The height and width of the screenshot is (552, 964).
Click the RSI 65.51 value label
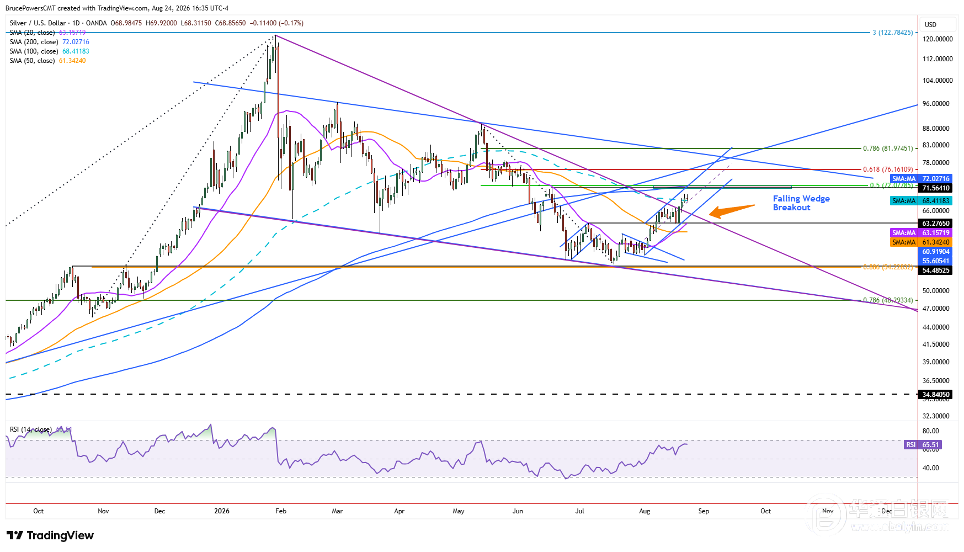(923, 444)
